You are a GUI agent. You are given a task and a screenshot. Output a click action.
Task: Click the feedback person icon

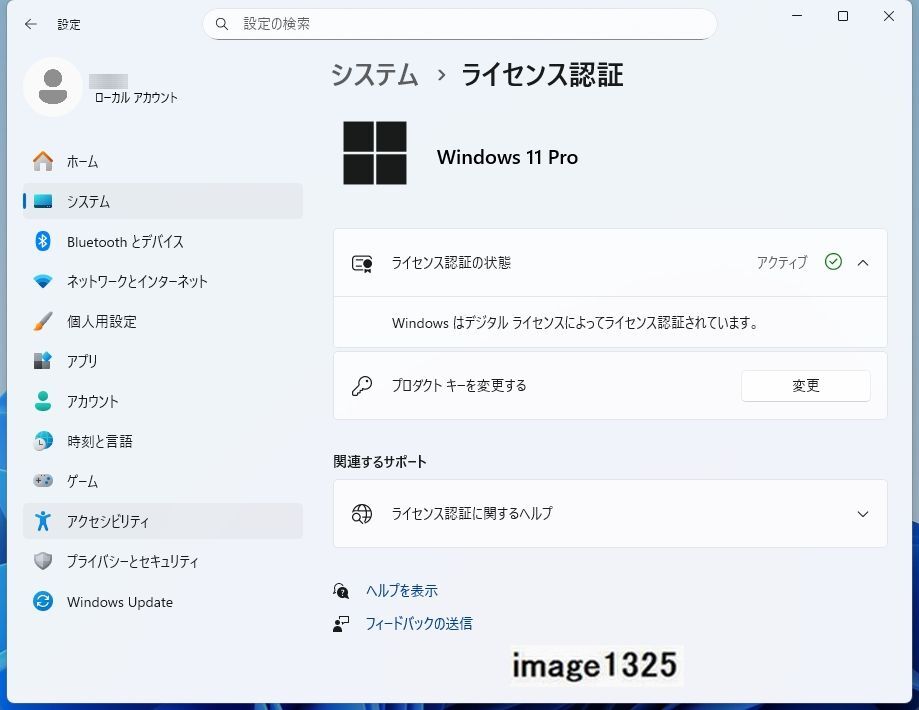pyautogui.click(x=341, y=624)
